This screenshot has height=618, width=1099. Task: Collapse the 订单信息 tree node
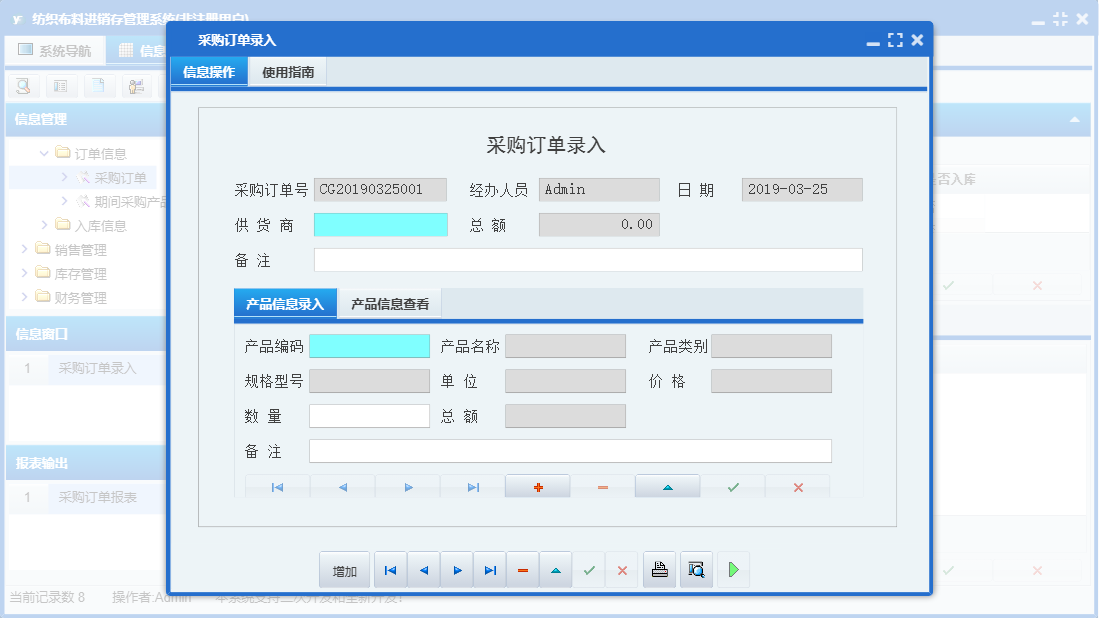coord(46,153)
